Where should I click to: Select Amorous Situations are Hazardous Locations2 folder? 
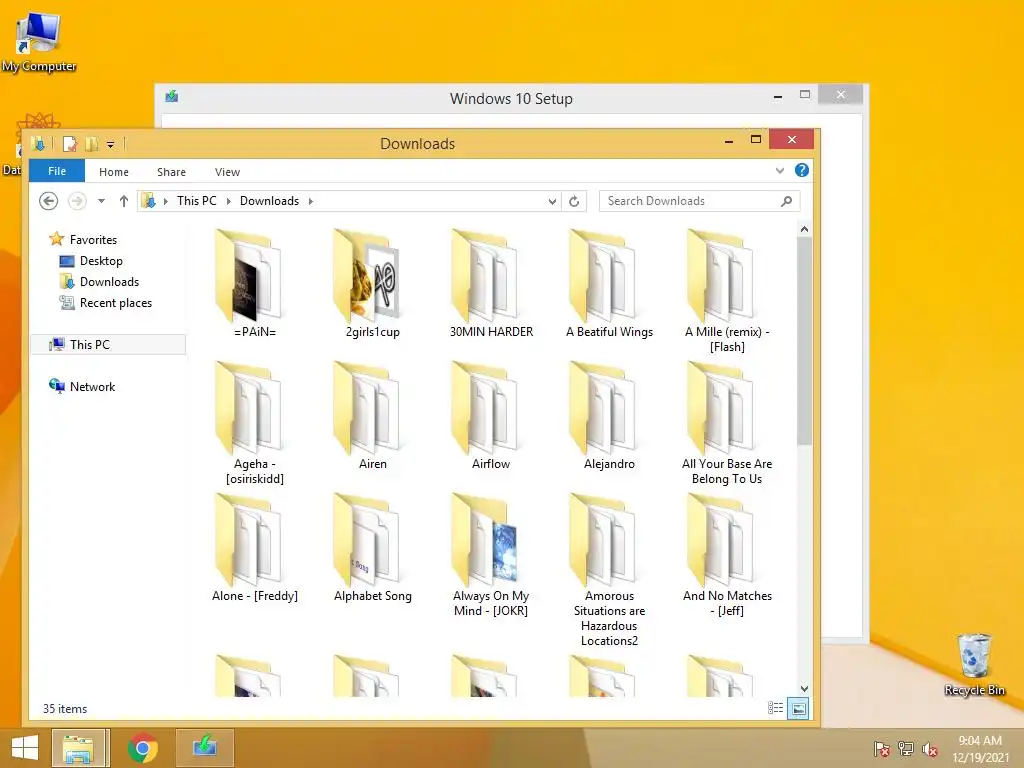tap(609, 569)
